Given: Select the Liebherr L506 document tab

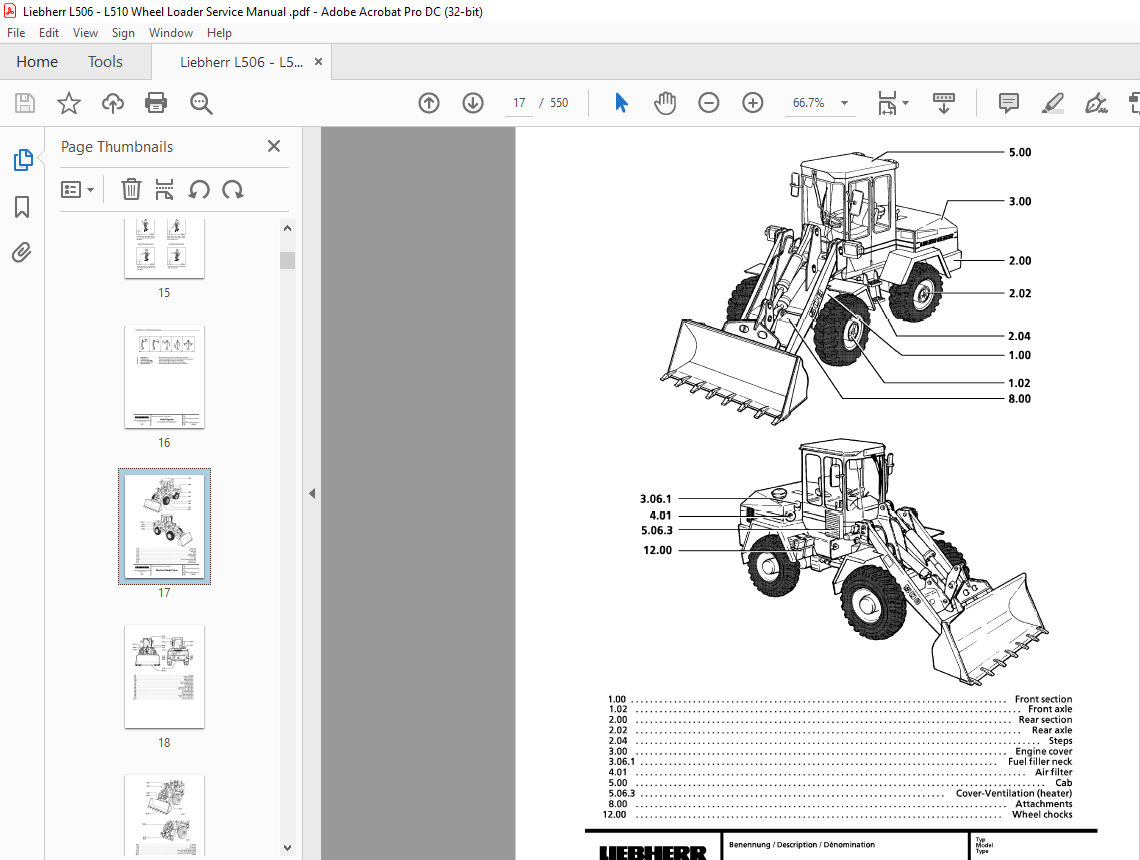Looking at the screenshot, I should click(241, 63).
